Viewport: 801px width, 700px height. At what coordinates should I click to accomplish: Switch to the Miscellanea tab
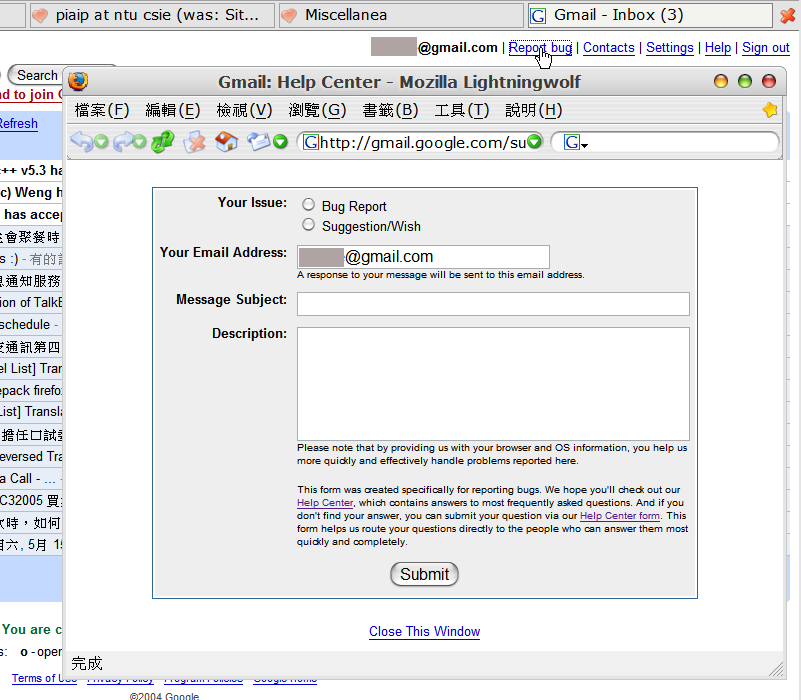point(402,15)
